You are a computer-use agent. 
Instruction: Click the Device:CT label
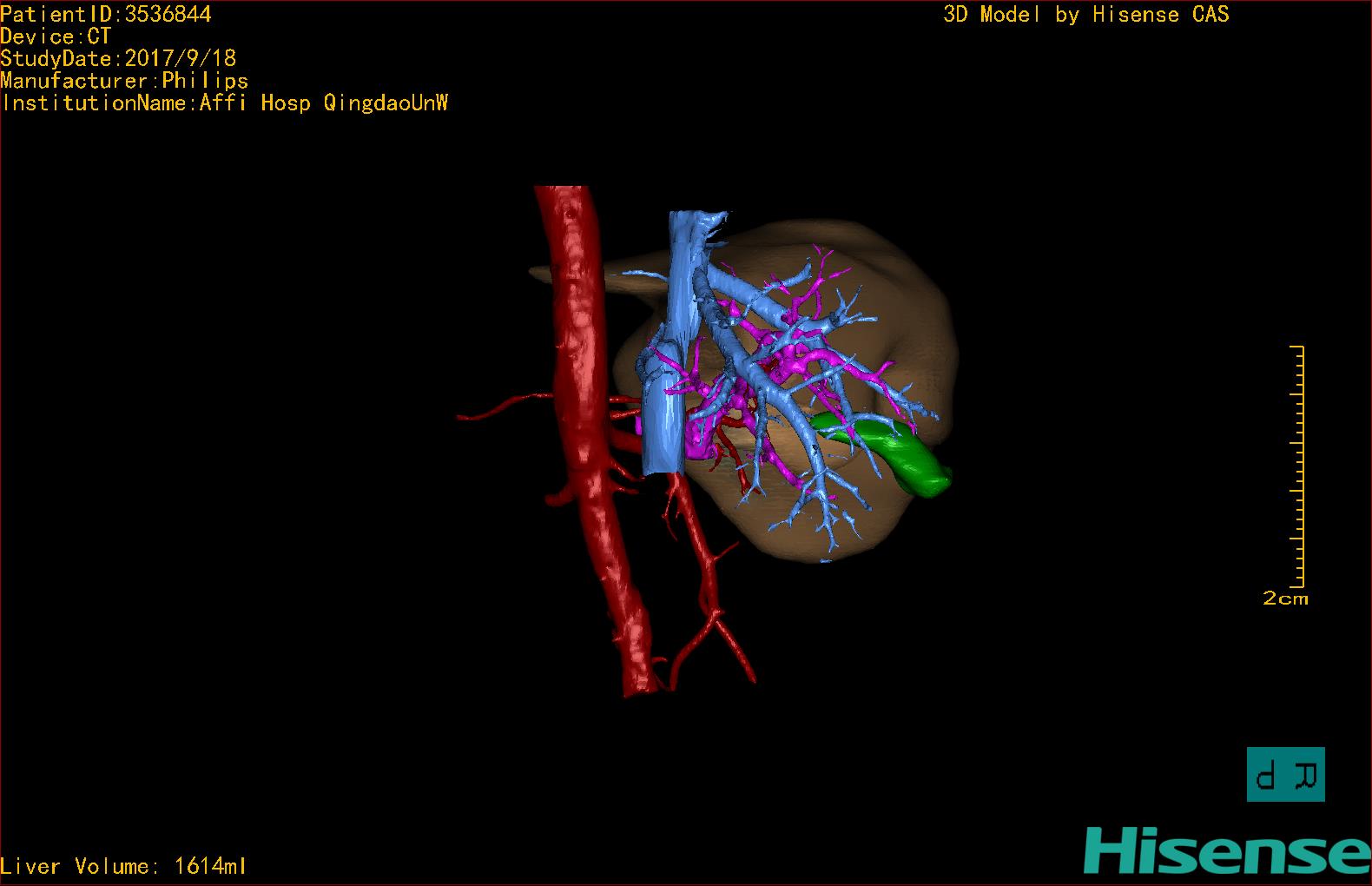click(56, 36)
